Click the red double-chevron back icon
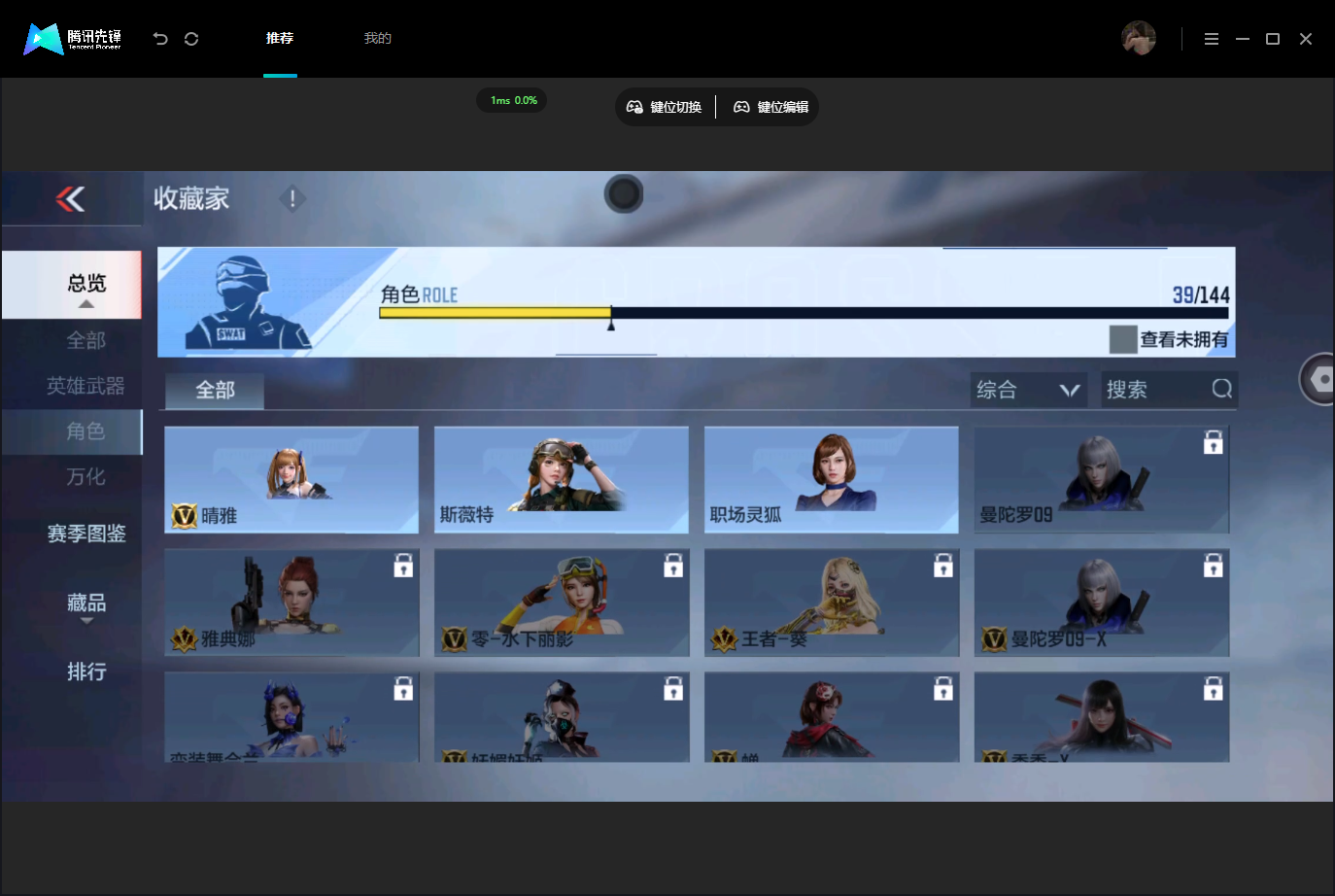This screenshot has height=896, width=1335. pyautogui.click(x=70, y=199)
